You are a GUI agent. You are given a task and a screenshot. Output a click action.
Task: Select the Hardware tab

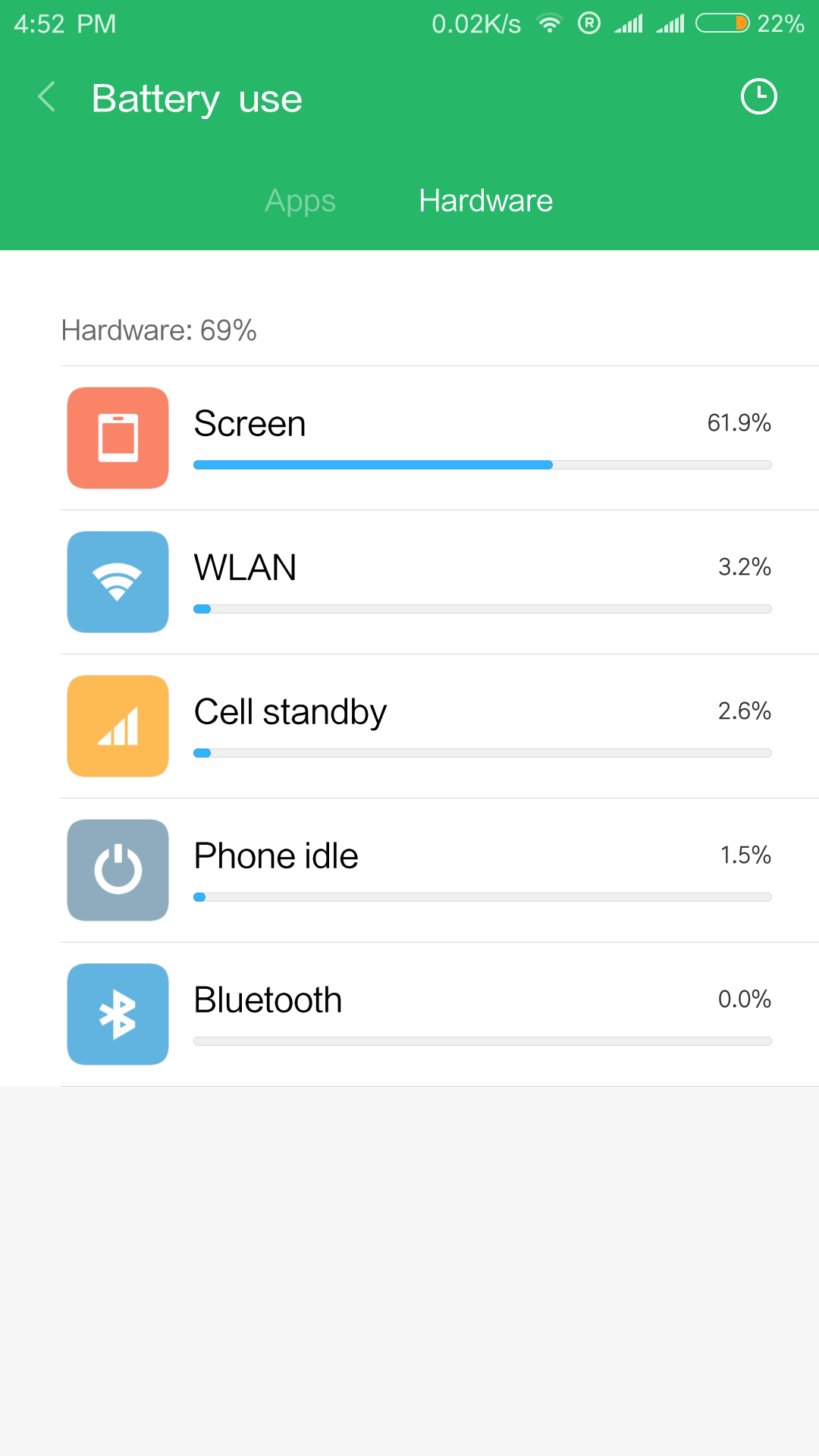pyautogui.click(x=485, y=201)
